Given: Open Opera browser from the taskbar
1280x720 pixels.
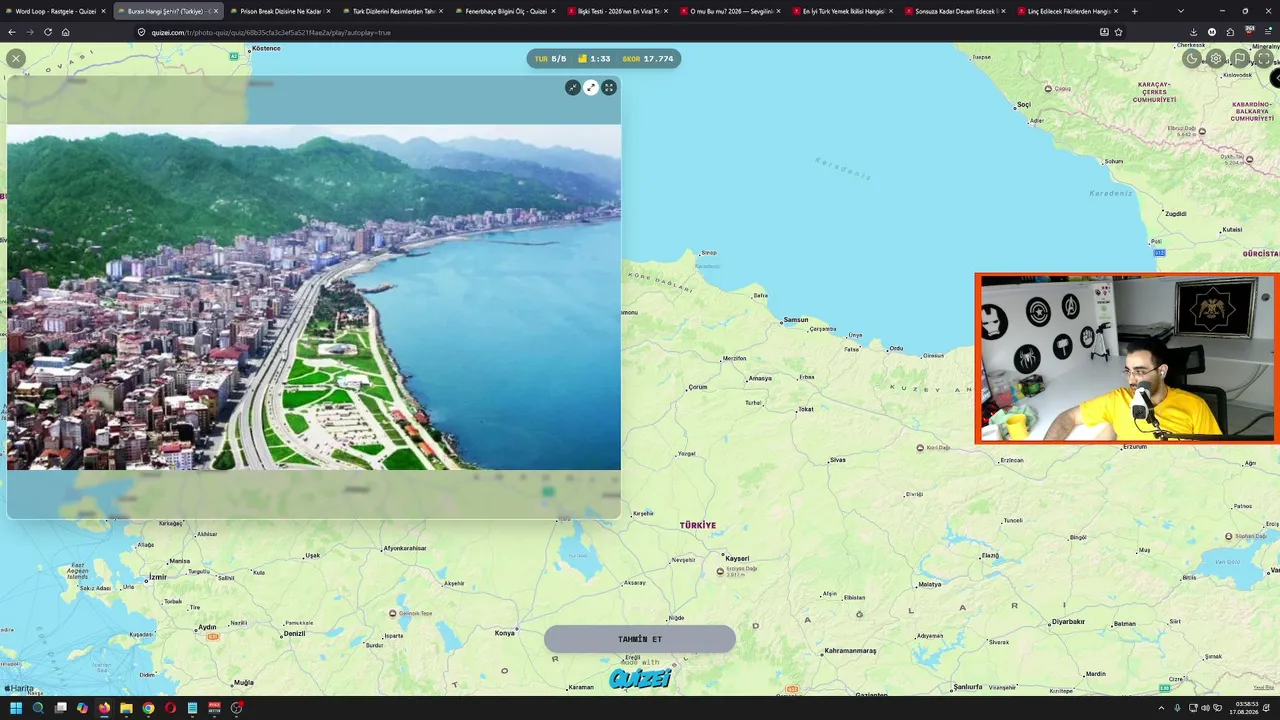Looking at the screenshot, I should pos(170,708).
